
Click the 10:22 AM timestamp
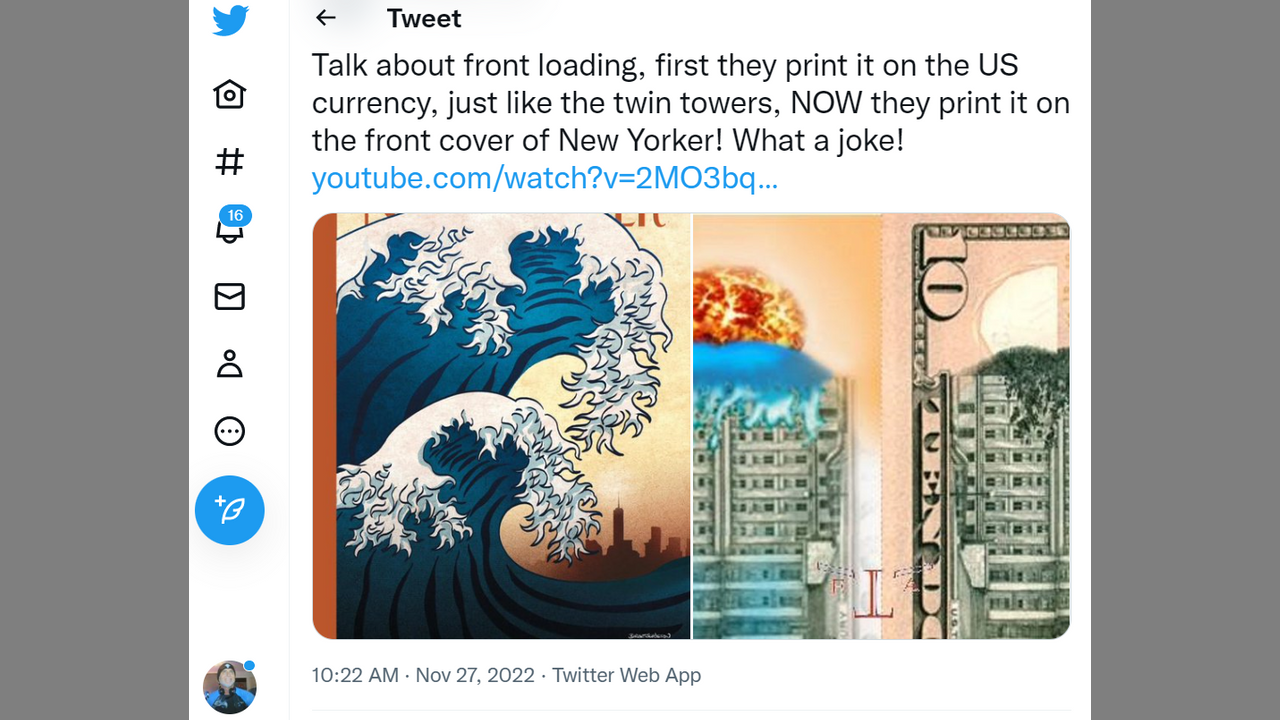click(x=355, y=675)
